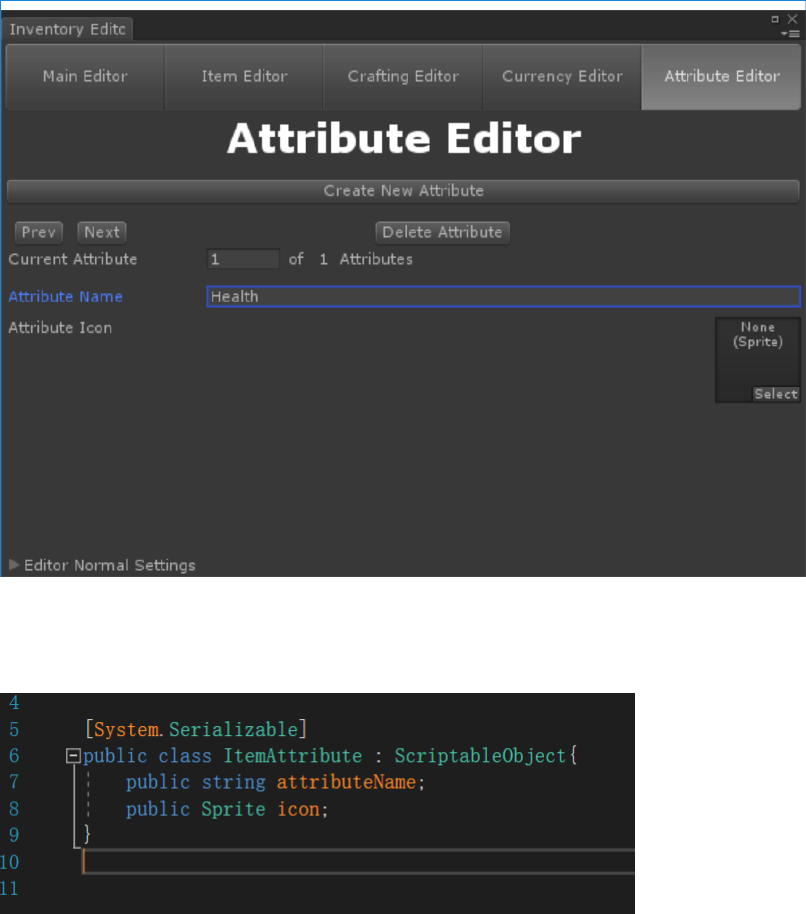This screenshot has width=806, height=914.
Task: Click the Attribute Icon label
Action: click(x=60, y=328)
